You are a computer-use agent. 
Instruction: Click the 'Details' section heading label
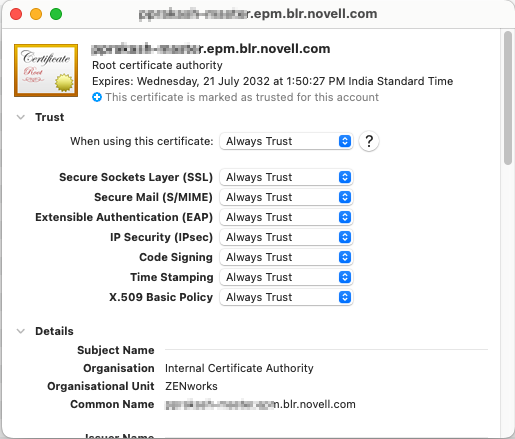point(54,331)
